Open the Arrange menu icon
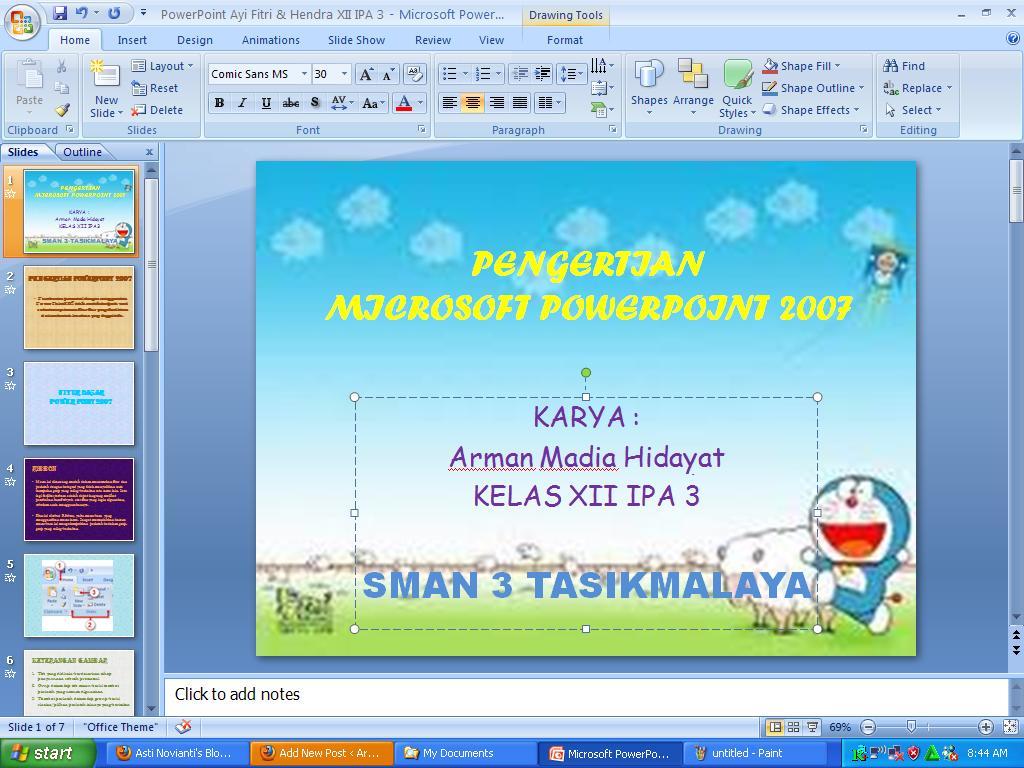Viewport: 1024px width, 768px height. (693, 88)
